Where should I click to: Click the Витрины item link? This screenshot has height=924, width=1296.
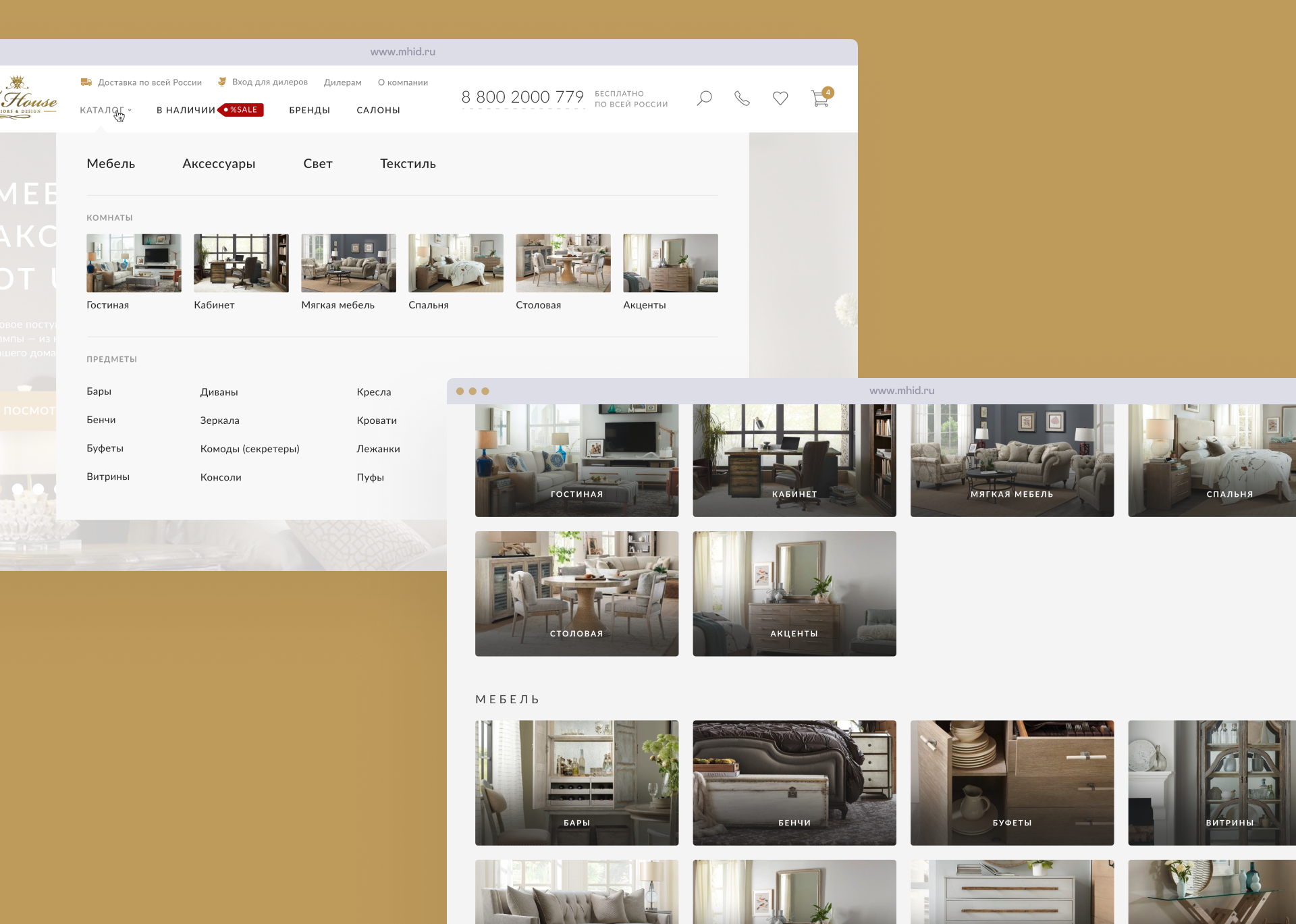point(108,477)
